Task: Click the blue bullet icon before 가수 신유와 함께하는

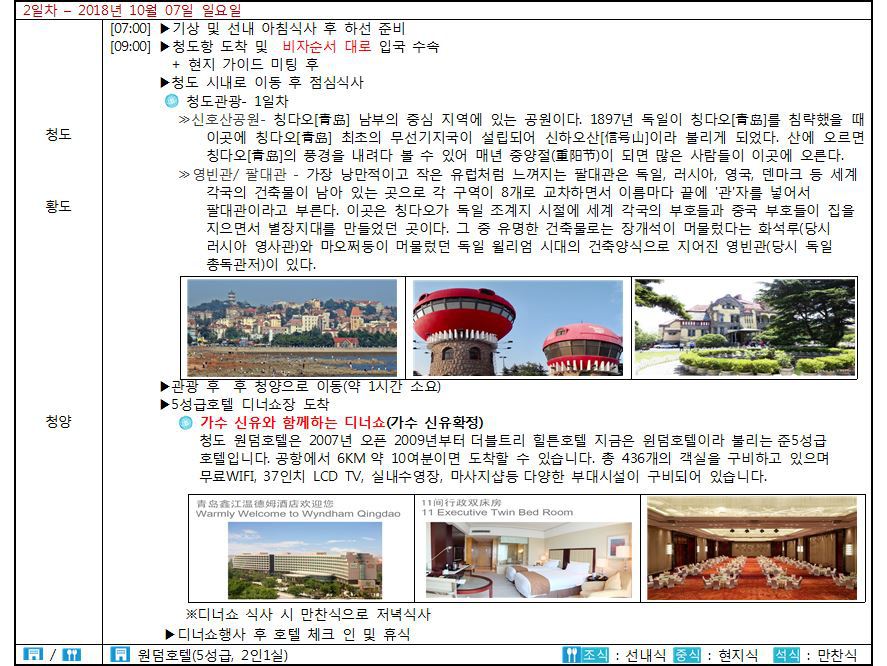Action: [x=186, y=422]
